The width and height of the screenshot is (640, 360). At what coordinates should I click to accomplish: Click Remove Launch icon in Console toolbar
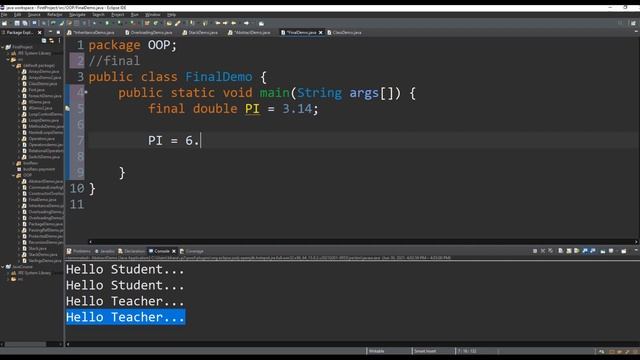click(543, 251)
